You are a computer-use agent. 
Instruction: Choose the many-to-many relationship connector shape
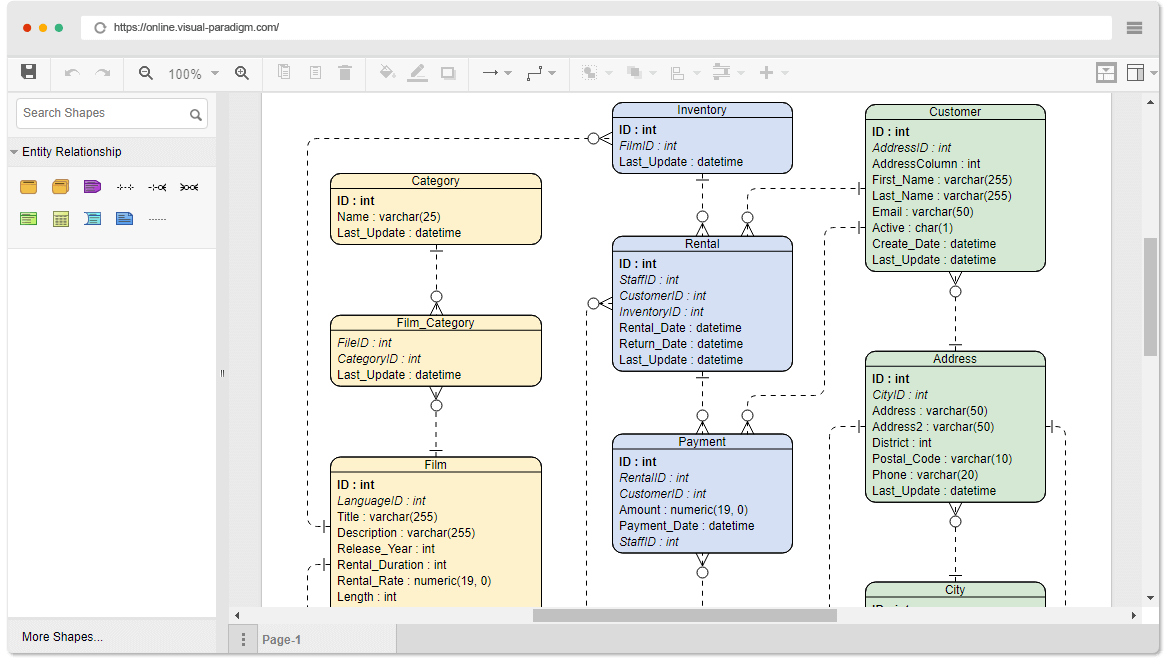pos(189,187)
